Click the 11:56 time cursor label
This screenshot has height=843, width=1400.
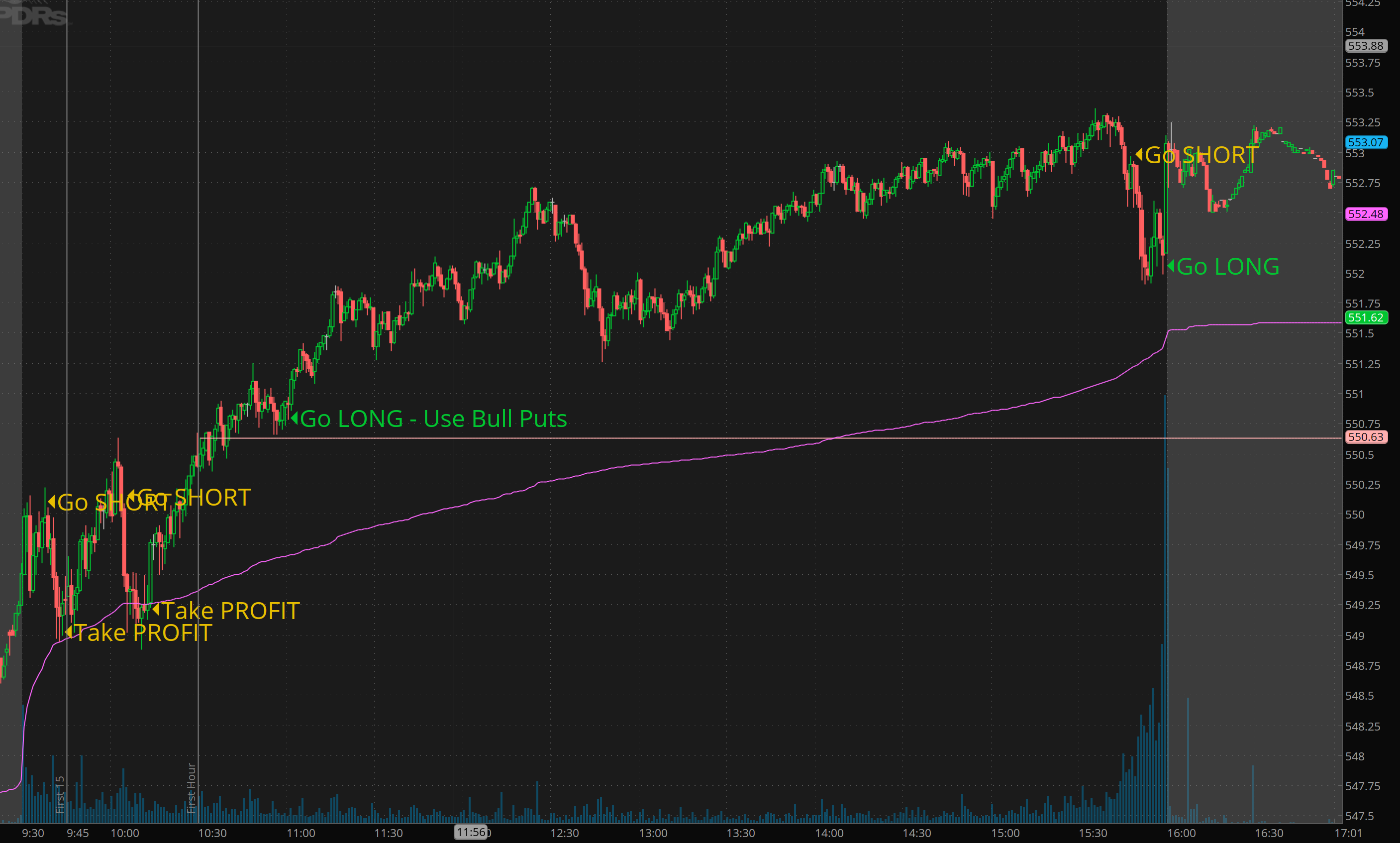click(471, 832)
